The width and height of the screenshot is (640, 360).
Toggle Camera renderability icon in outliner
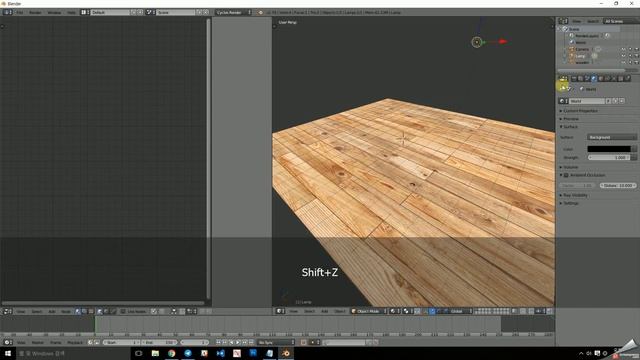pos(636,49)
